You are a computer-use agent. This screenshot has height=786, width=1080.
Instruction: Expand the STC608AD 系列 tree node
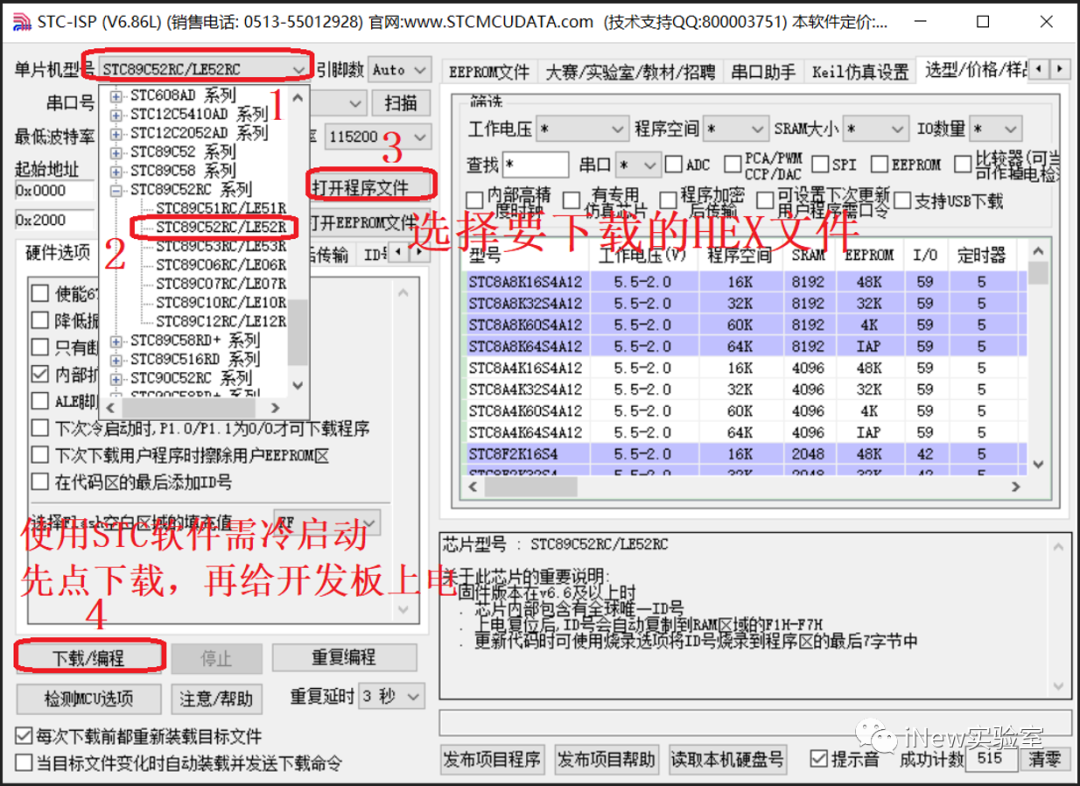[x=116, y=96]
